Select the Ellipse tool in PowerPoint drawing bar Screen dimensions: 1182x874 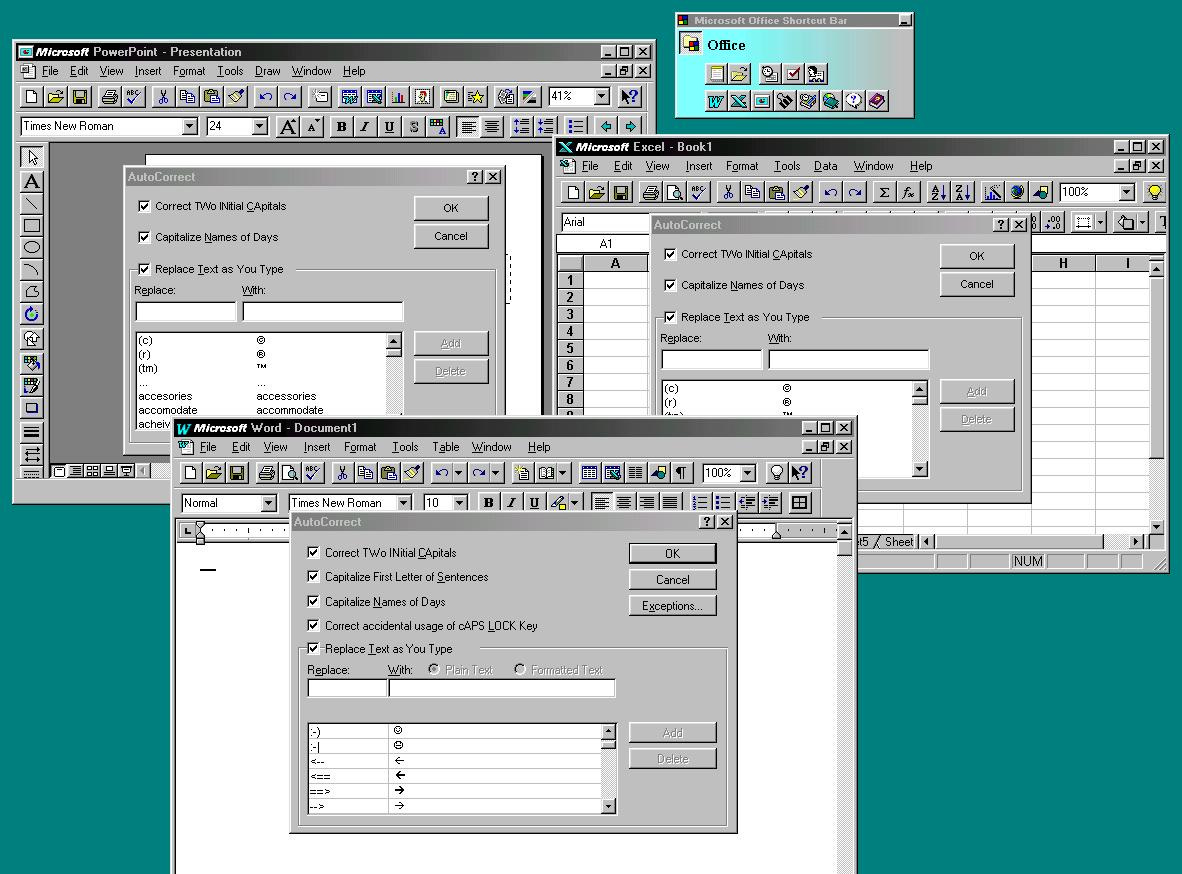pos(32,247)
